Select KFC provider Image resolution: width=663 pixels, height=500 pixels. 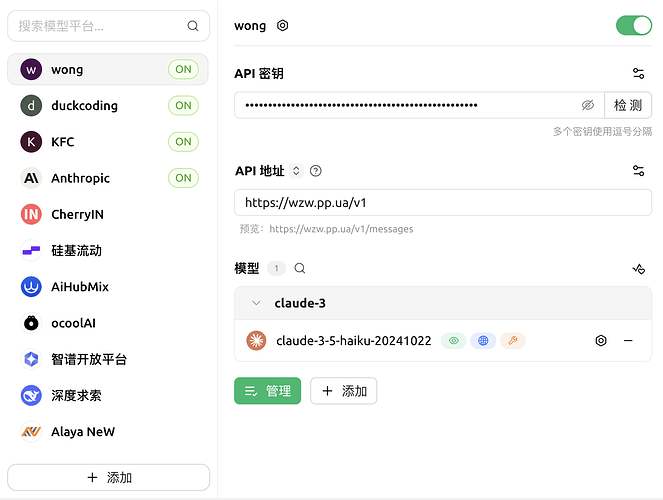(108, 142)
